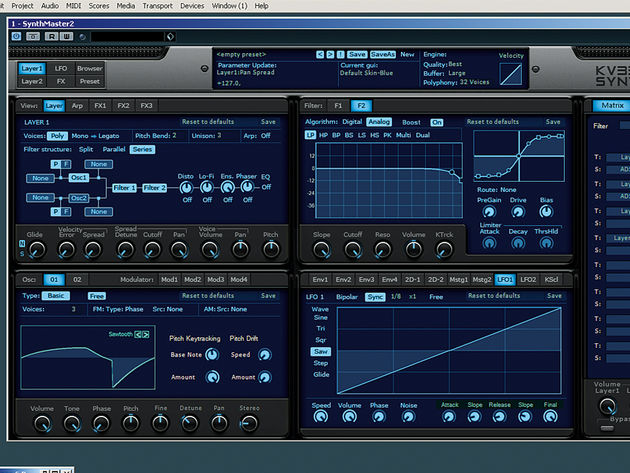Click Reset to defaults in Layer 1 panel
Image resolution: width=630 pixels, height=473 pixels.
coord(208,122)
